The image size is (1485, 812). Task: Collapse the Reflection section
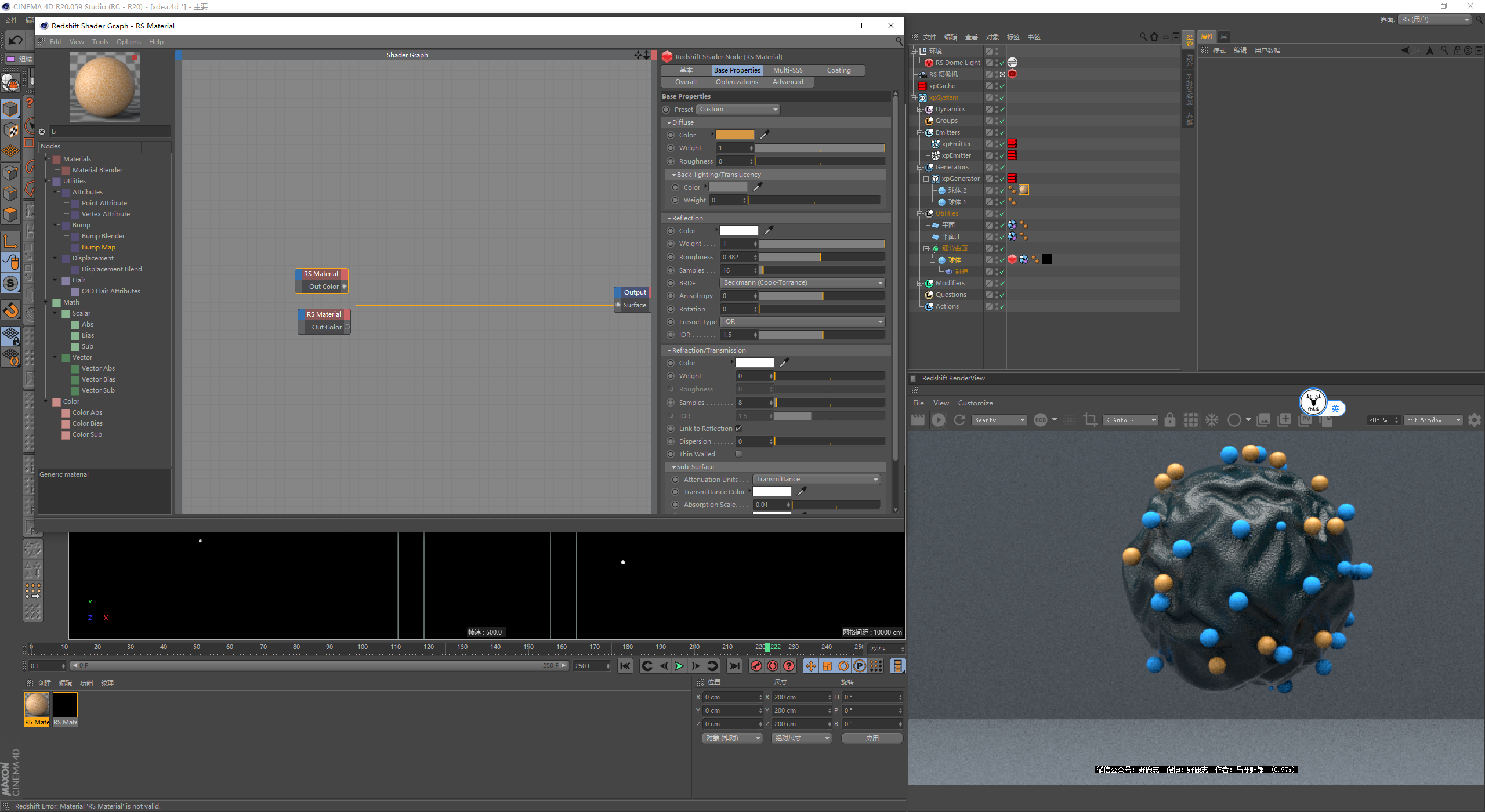point(669,218)
